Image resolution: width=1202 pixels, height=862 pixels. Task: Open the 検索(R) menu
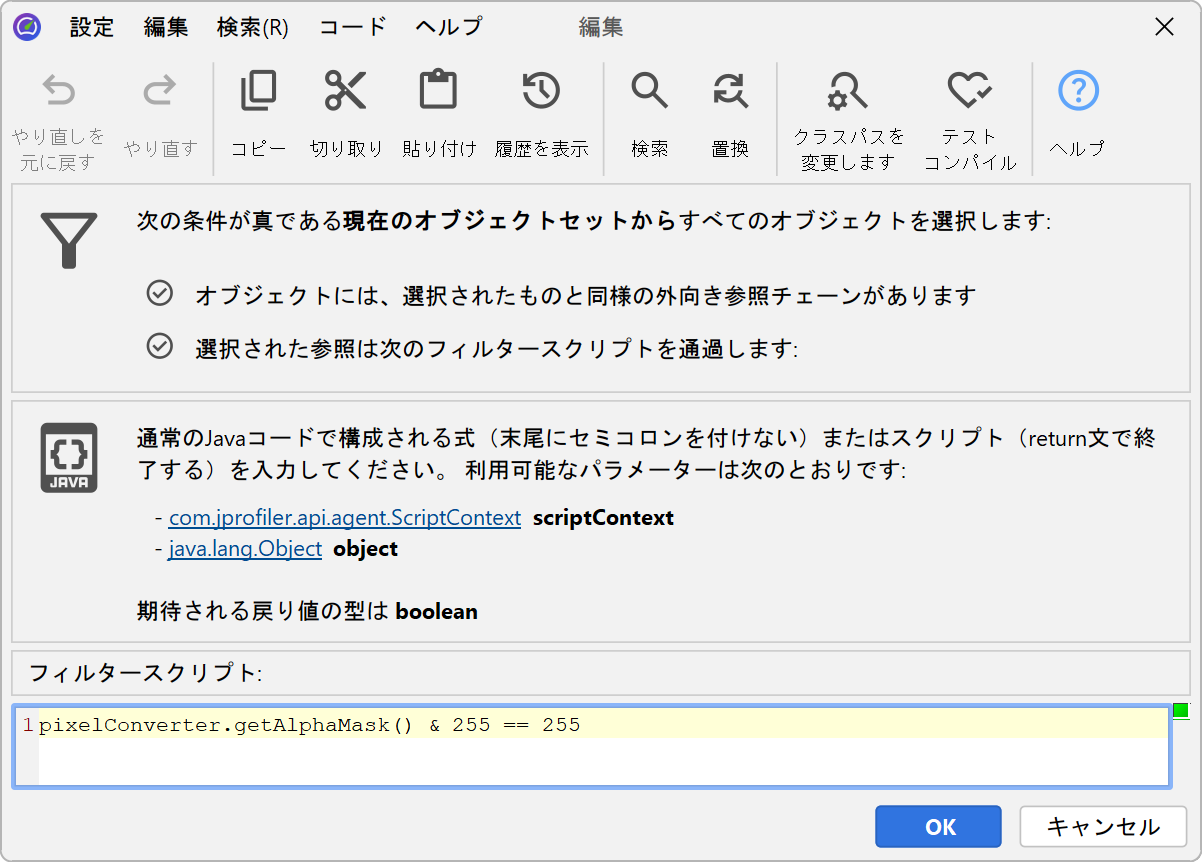click(252, 27)
